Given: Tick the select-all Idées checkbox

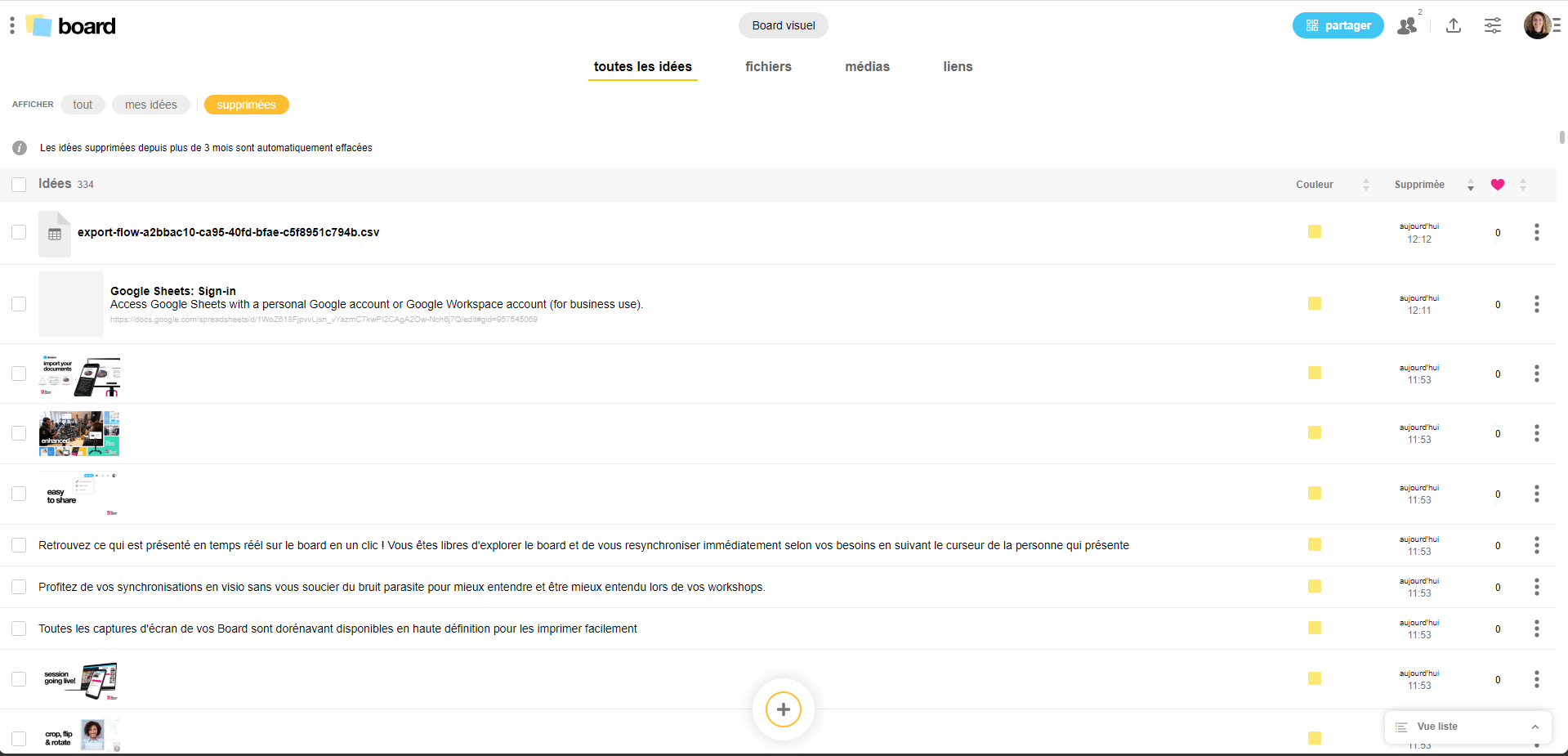Looking at the screenshot, I should [x=19, y=185].
